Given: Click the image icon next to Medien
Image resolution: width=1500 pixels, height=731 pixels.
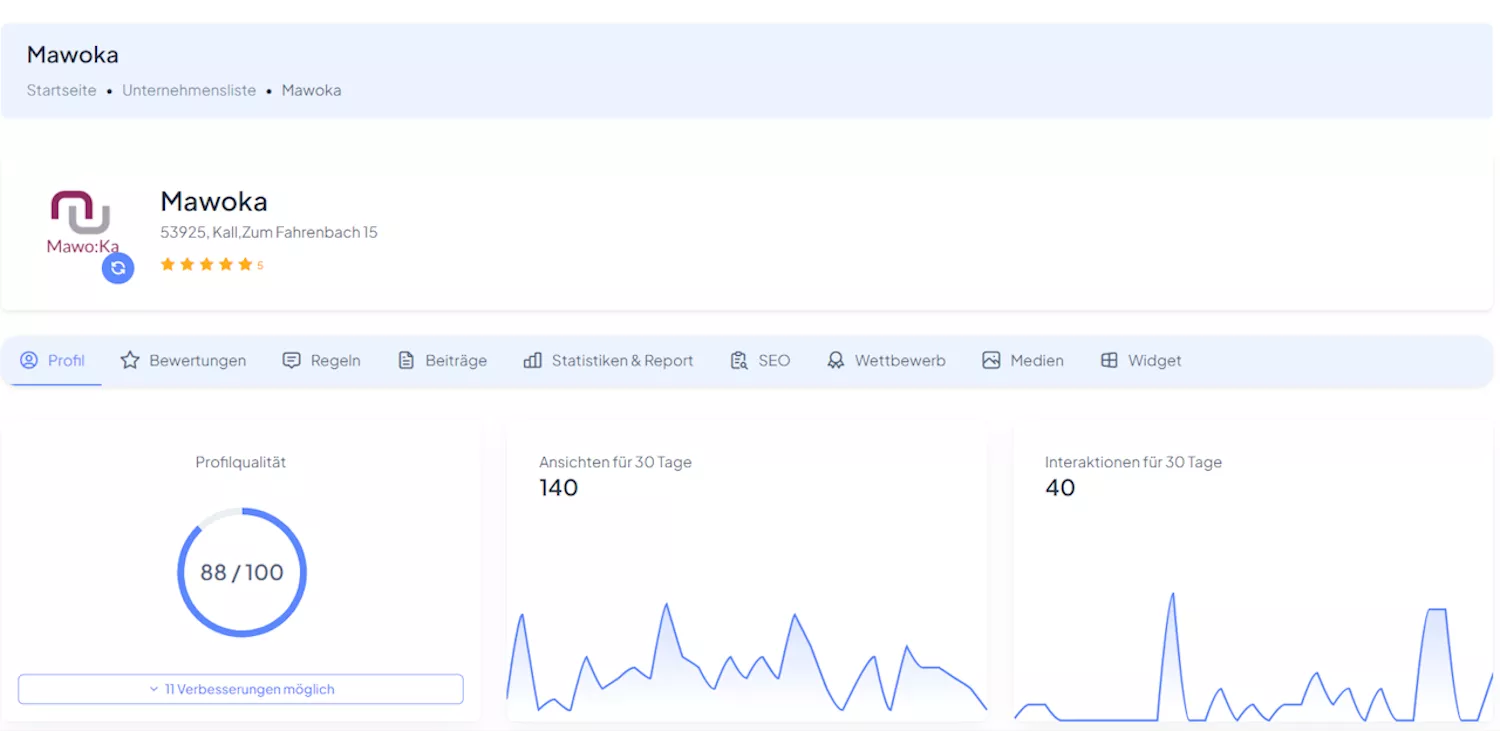Looking at the screenshot, I should 991,360.
